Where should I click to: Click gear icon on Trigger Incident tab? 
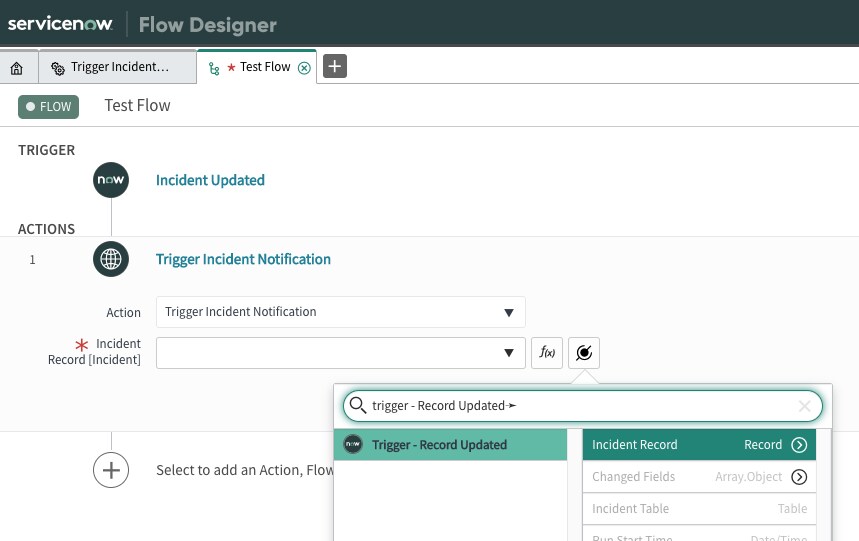[x=58, y=68]
